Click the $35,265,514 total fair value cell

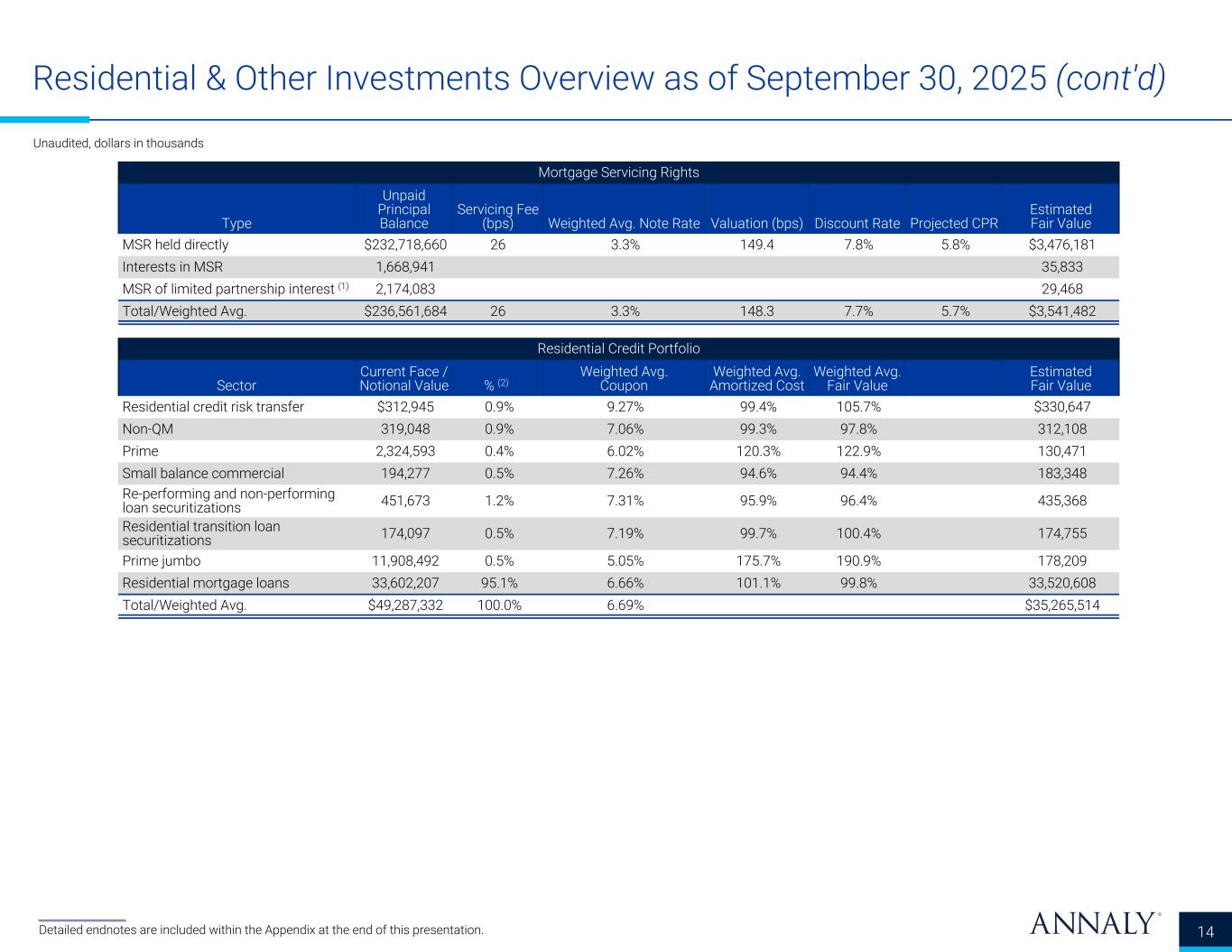1062,605
